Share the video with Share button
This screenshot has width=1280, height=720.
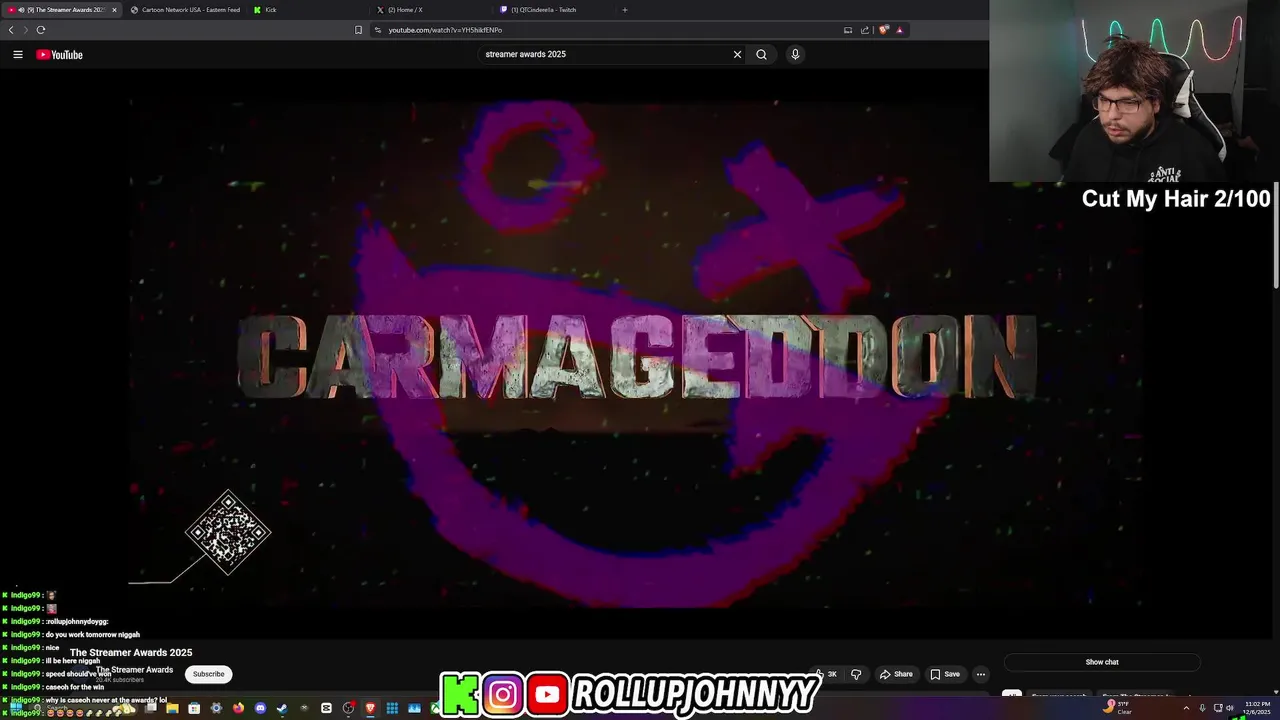point(896,674)
